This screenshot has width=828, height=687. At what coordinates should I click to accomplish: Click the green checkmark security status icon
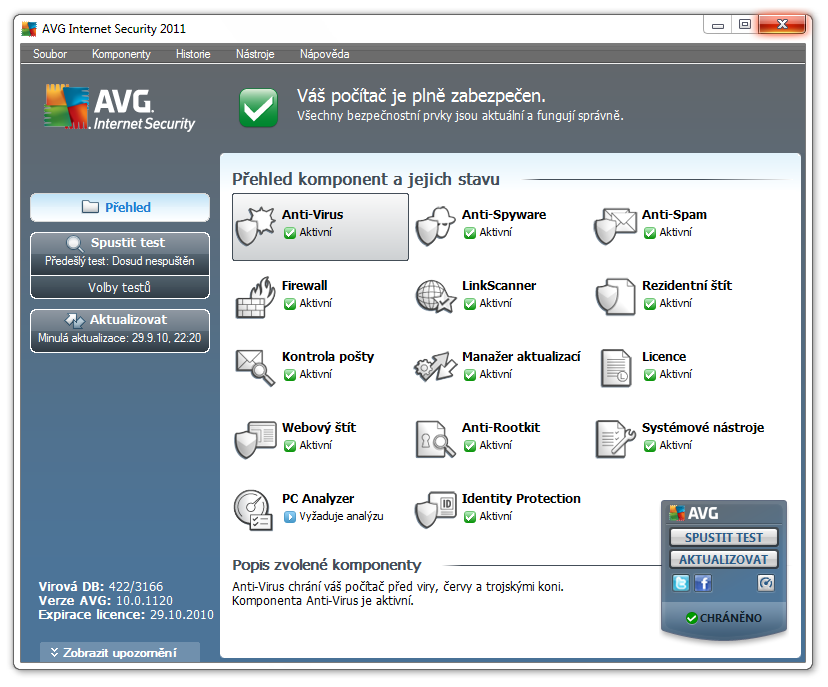258,108
